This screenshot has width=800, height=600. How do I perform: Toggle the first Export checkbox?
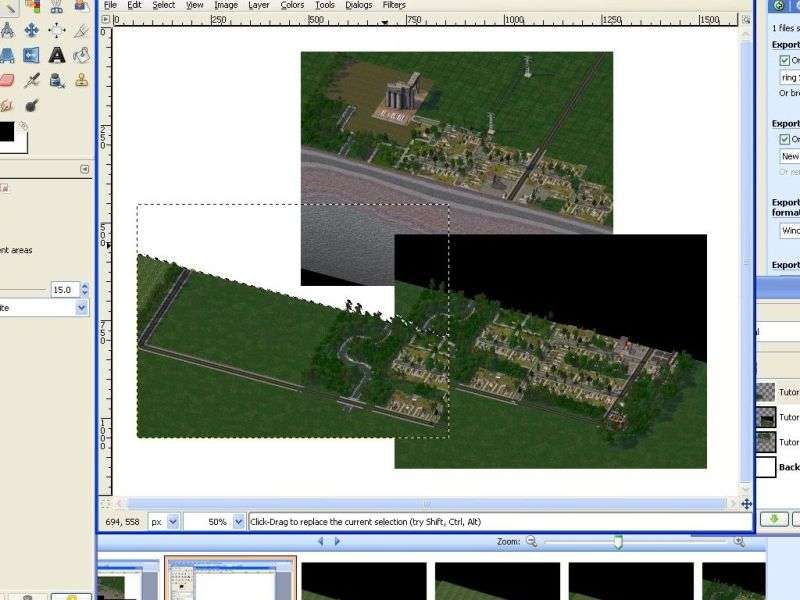785,60
